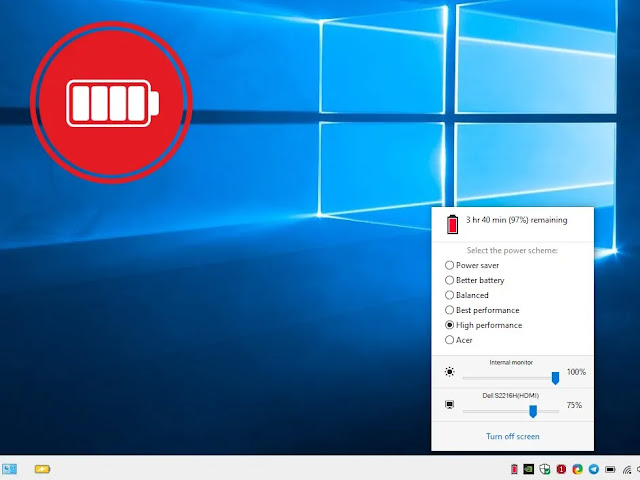Click the "Internal monitor" label
The height and width of the screenshot is (480, 640).
point(511,362)
